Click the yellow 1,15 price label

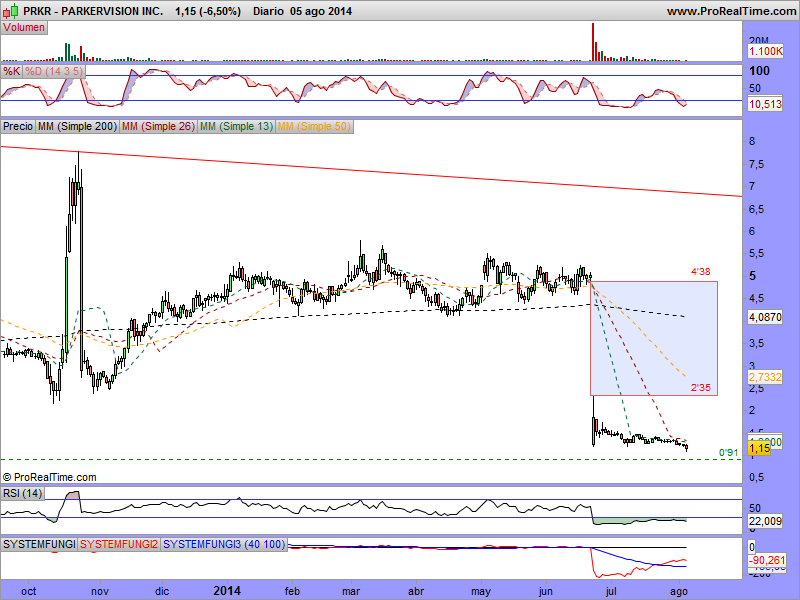[759, 448]
